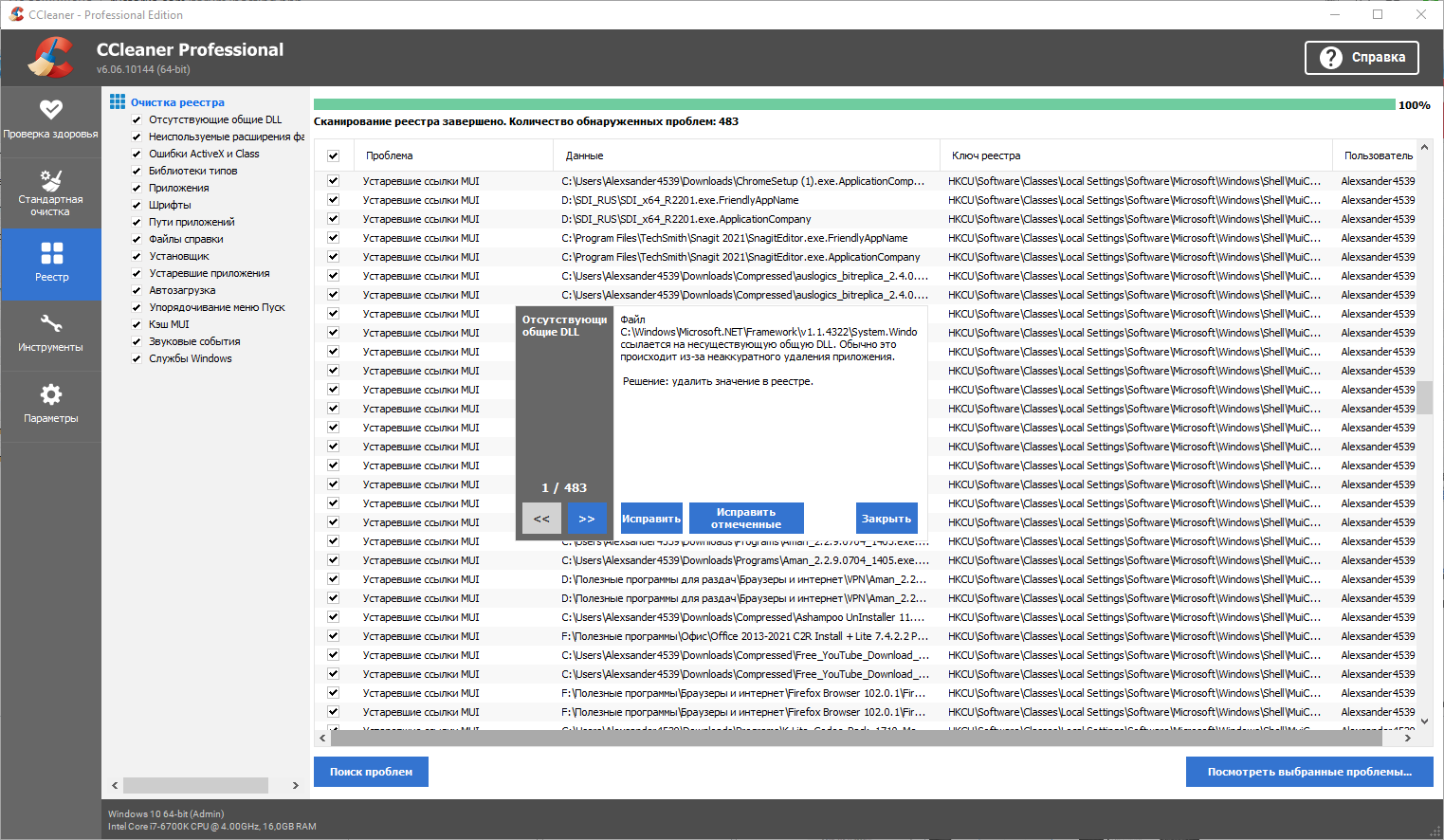Select the Registry grid icon
Image resolution: width=1444 pixels, height=840 pixels.
coord(52,253)
